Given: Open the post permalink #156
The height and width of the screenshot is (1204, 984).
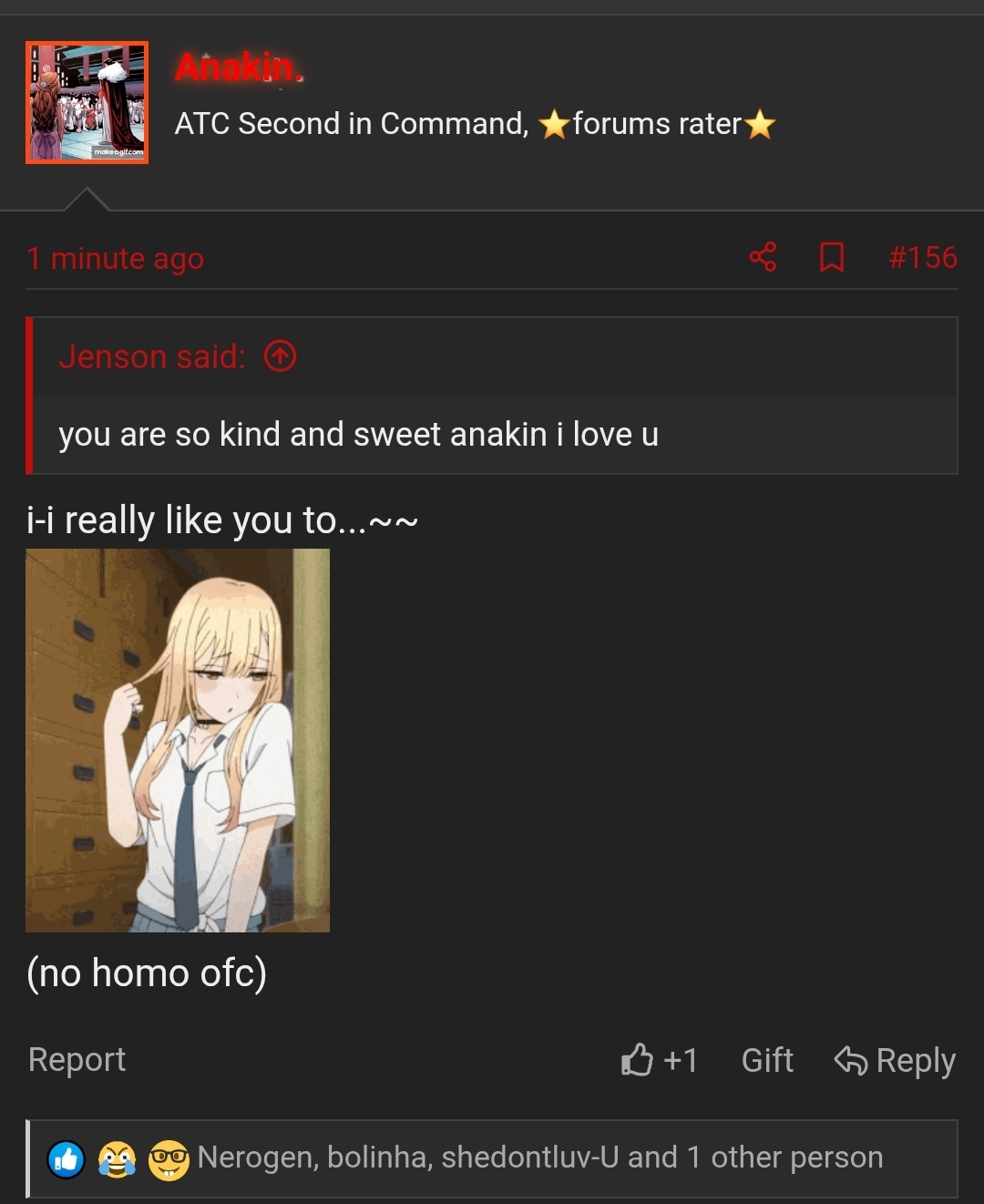Looking at the screenshot, I should click(x=923, y=257).
